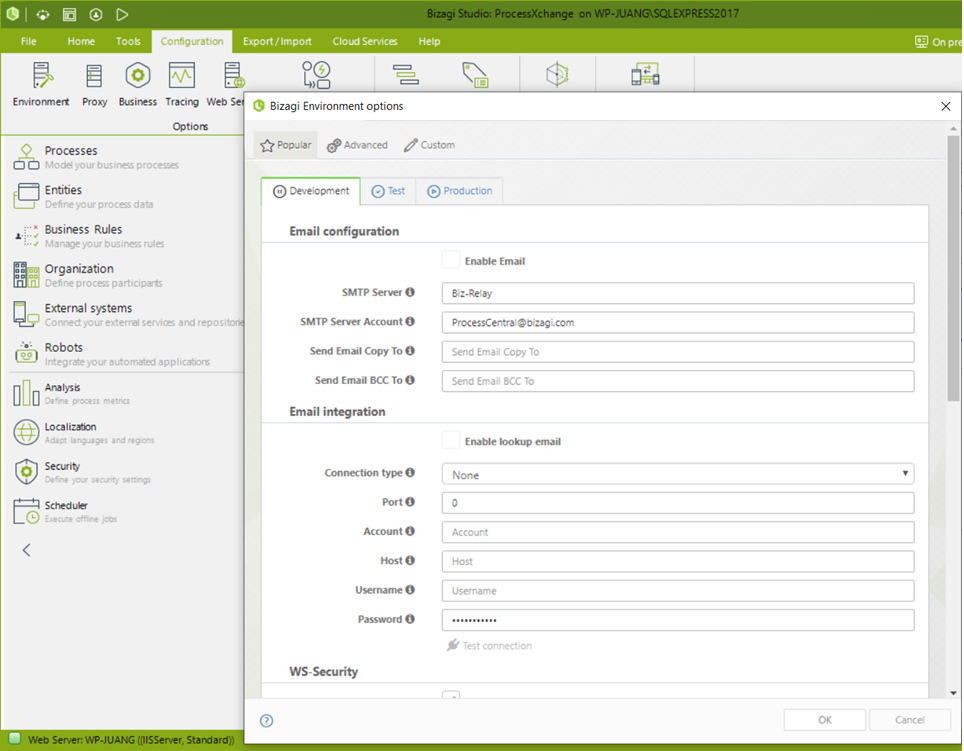Screen dimensions: 964x751
Task: Click the sequences ribbon icon with gears
Action: point(317,74)
